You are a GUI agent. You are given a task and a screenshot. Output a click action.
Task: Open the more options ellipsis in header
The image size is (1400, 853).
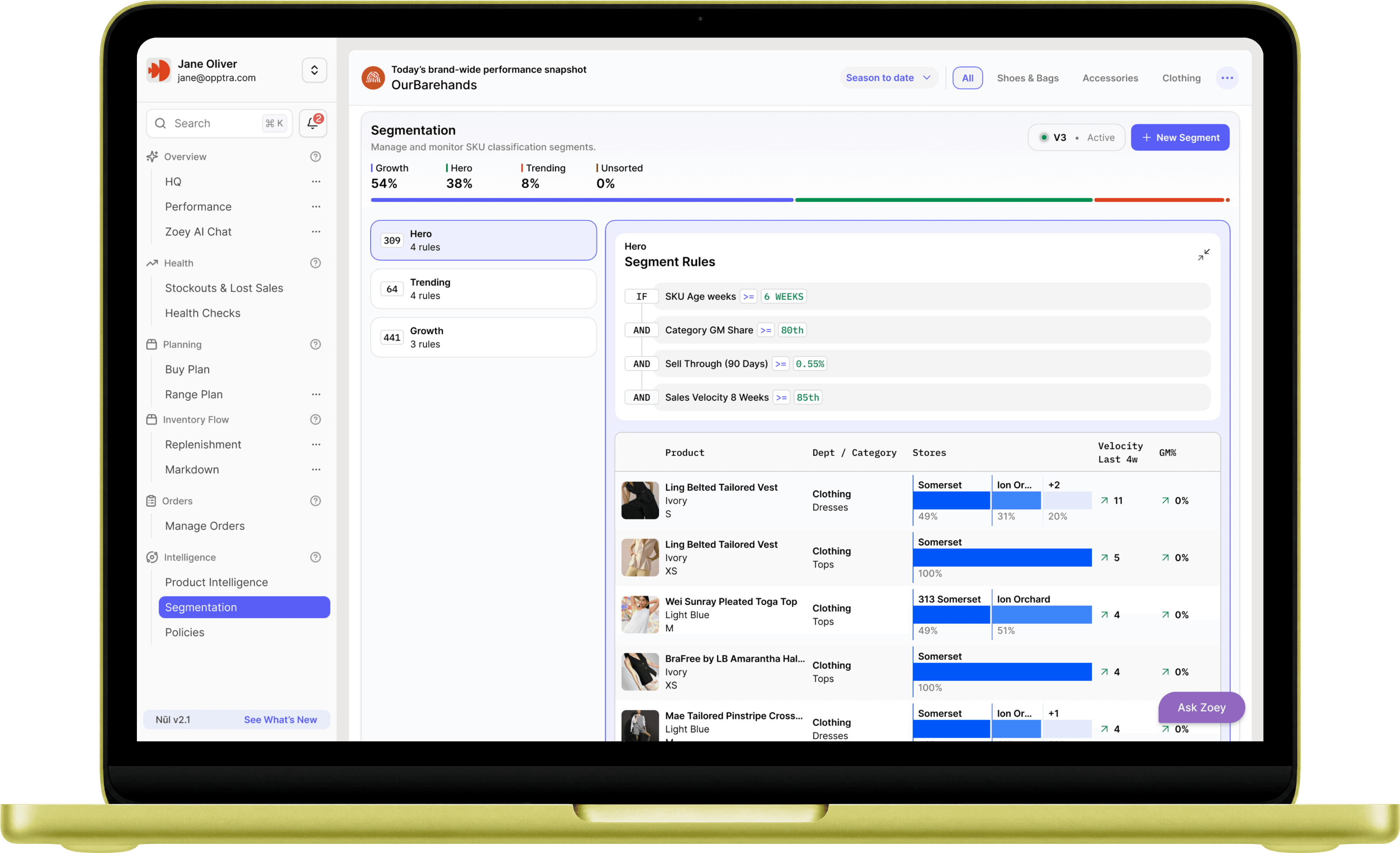[x=1227, y=78]
